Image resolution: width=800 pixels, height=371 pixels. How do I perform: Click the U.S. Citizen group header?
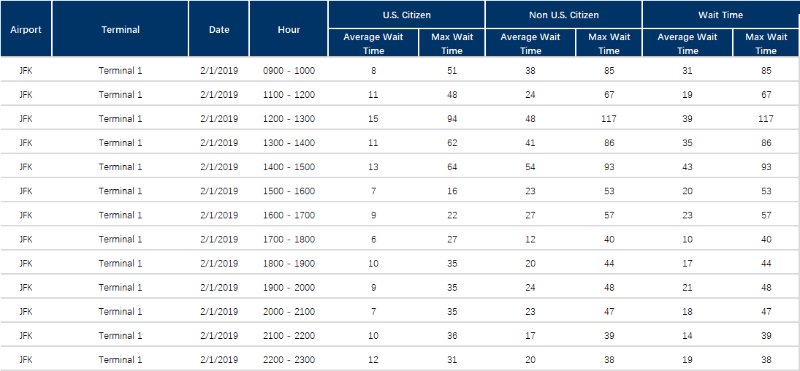[407, 15]
